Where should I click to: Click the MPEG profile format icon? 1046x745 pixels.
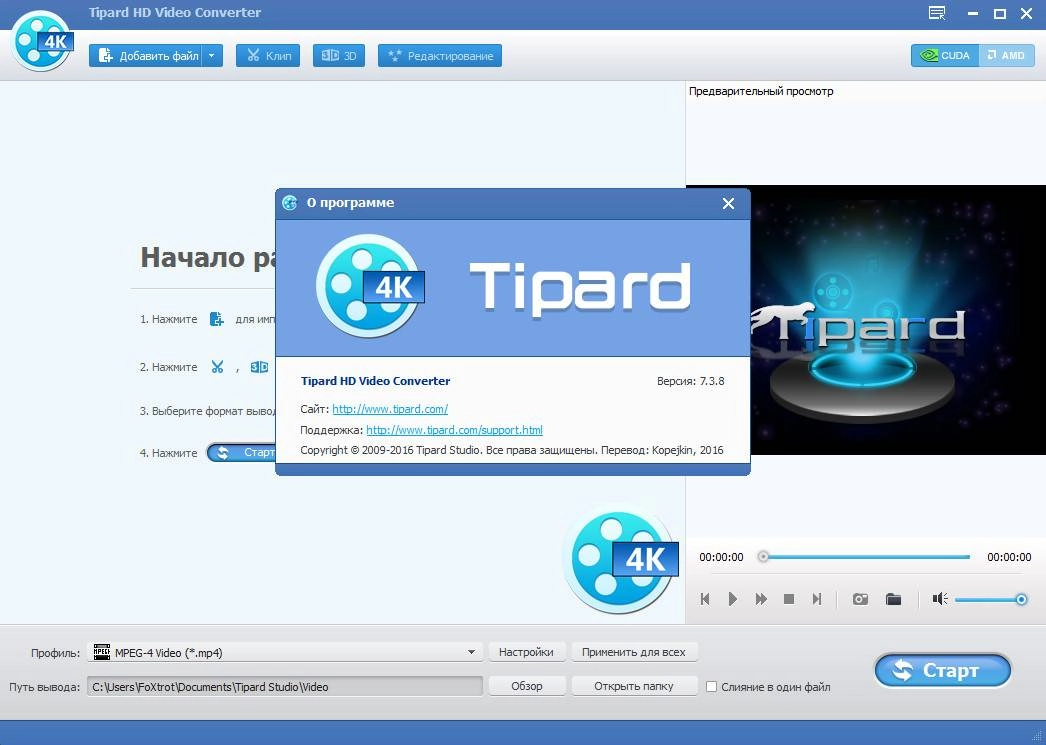(x=101, y=652)
